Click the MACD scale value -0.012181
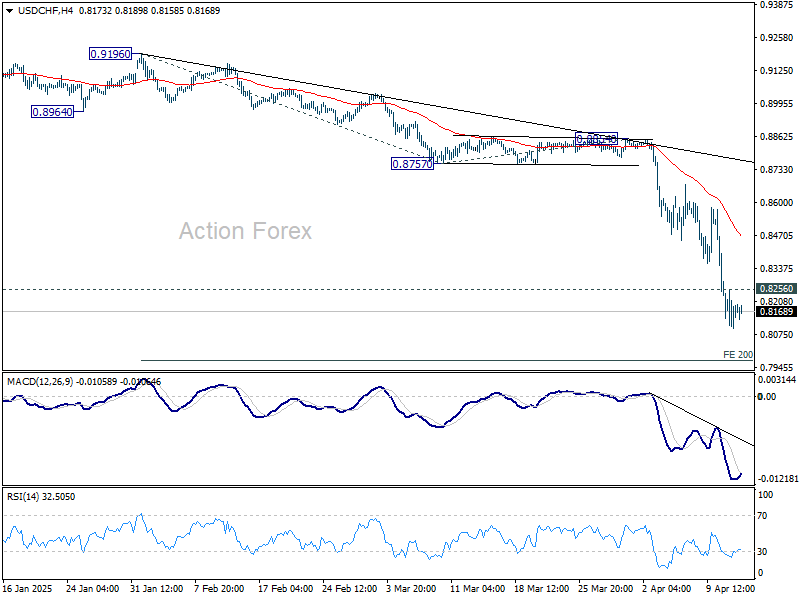Image resolution: width=800 pixels, height=600 pixels. (778, 479)
